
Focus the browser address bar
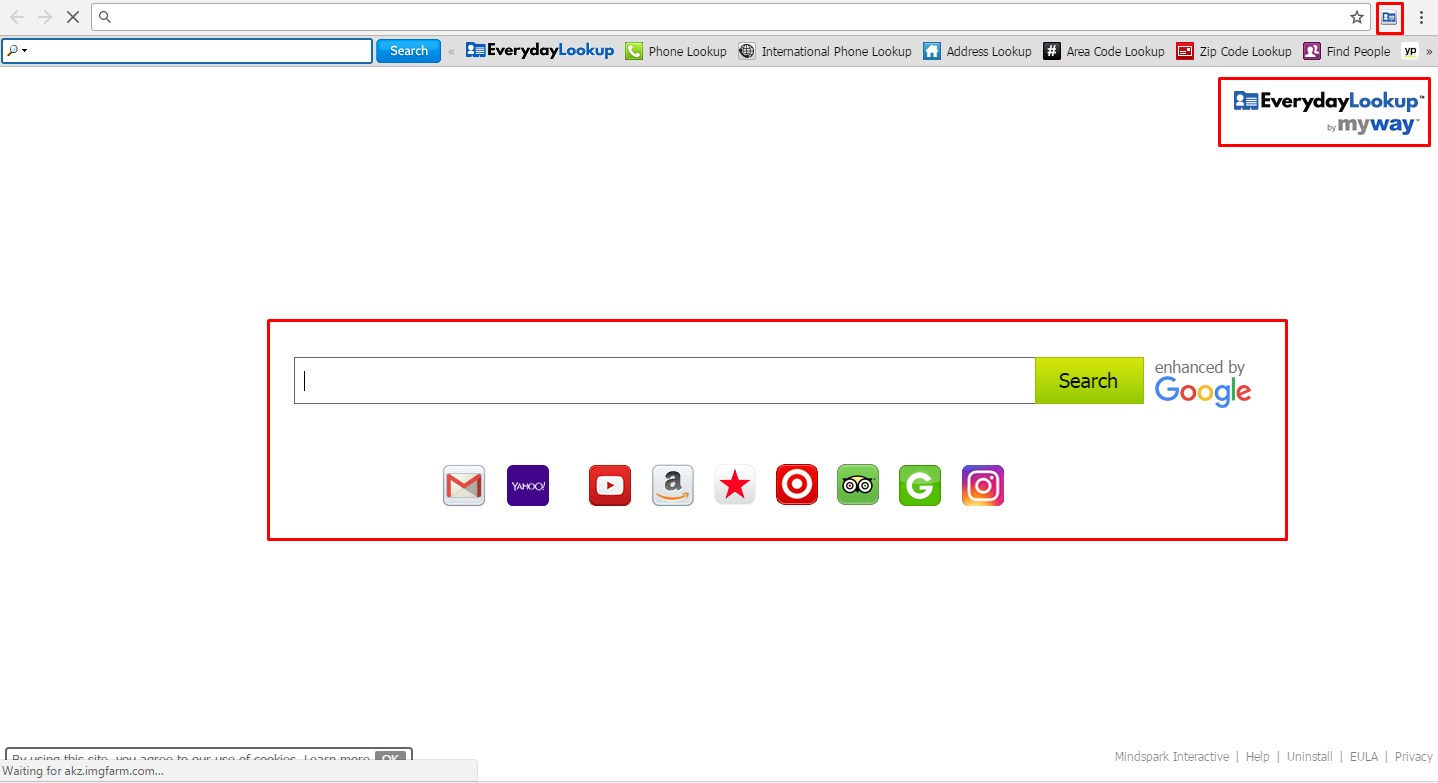point(730,17)
